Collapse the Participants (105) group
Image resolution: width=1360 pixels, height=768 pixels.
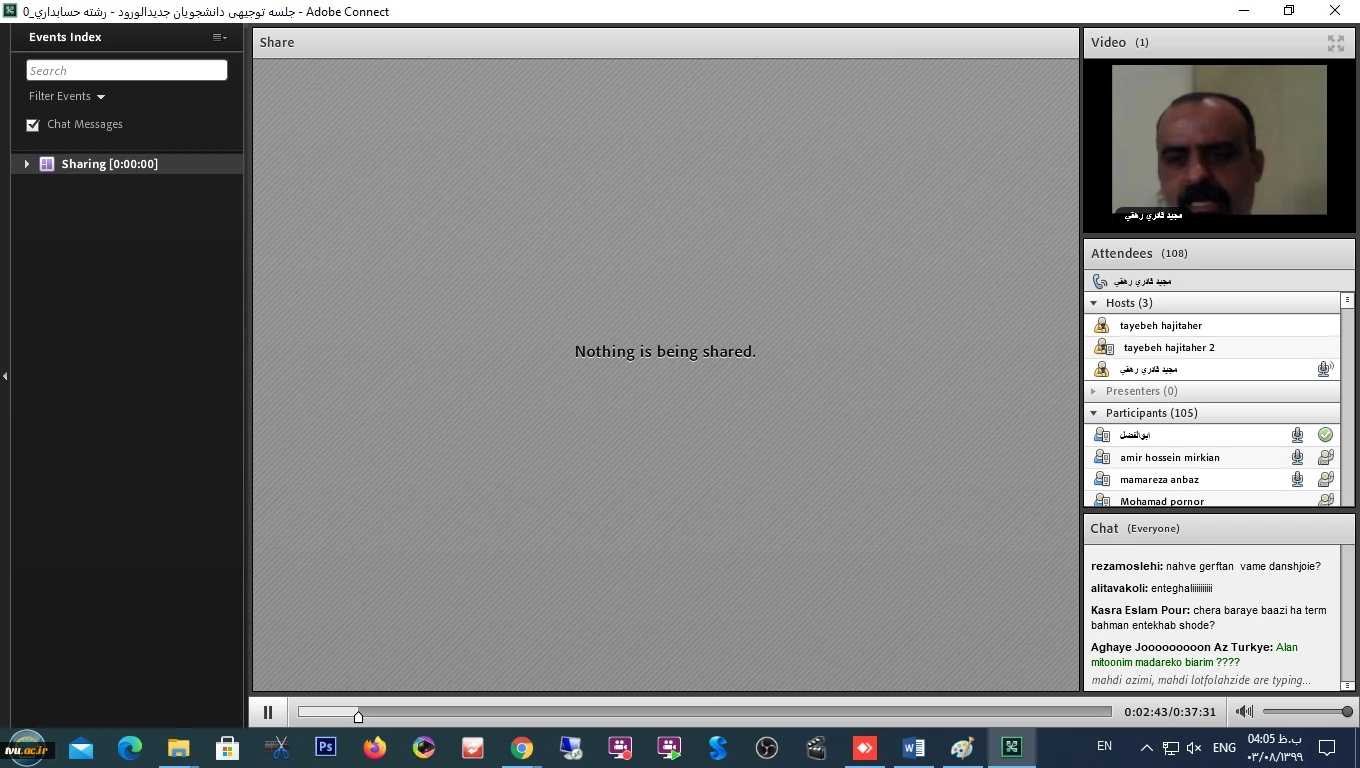(x=1094, y=413)
